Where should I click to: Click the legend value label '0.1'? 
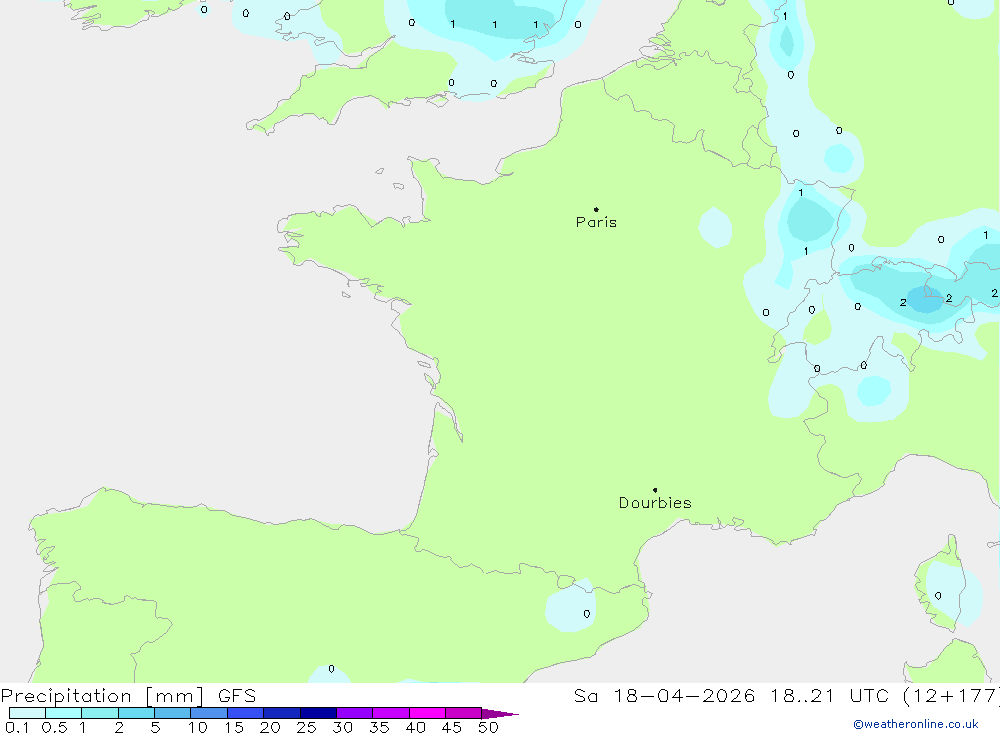17,727
